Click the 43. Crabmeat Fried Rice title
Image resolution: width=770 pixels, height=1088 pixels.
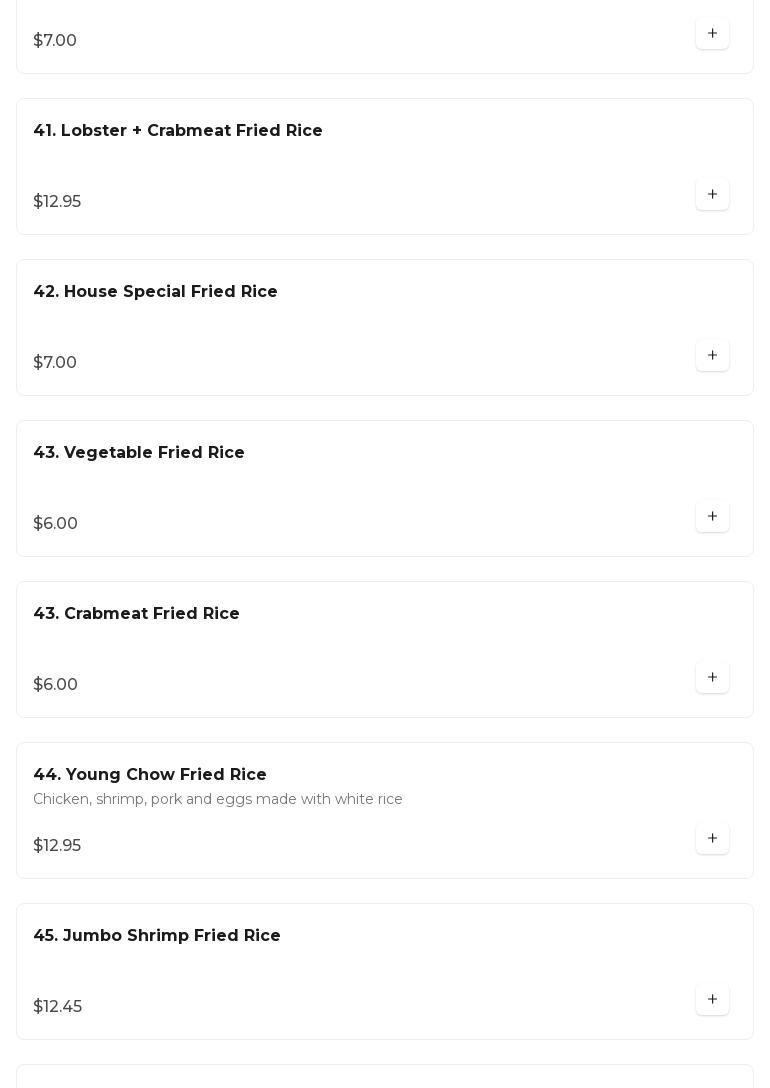(x=136, y=614)
